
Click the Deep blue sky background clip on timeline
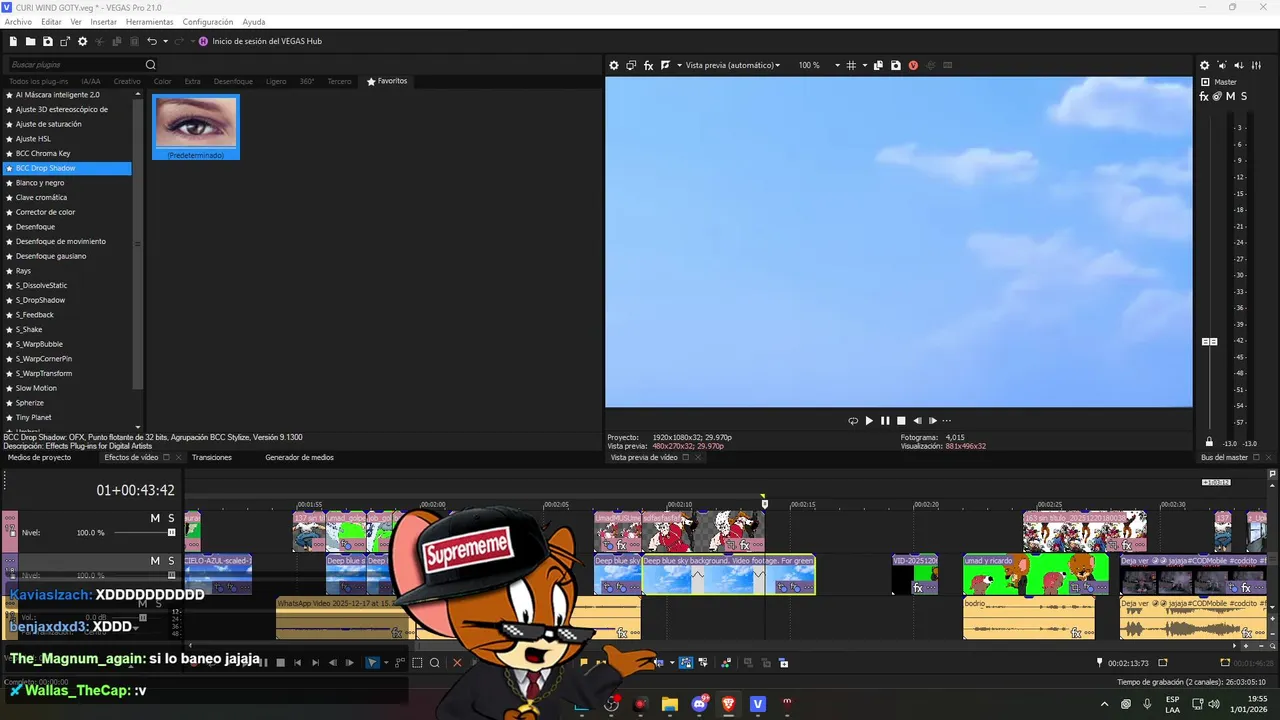coord(729,575)
